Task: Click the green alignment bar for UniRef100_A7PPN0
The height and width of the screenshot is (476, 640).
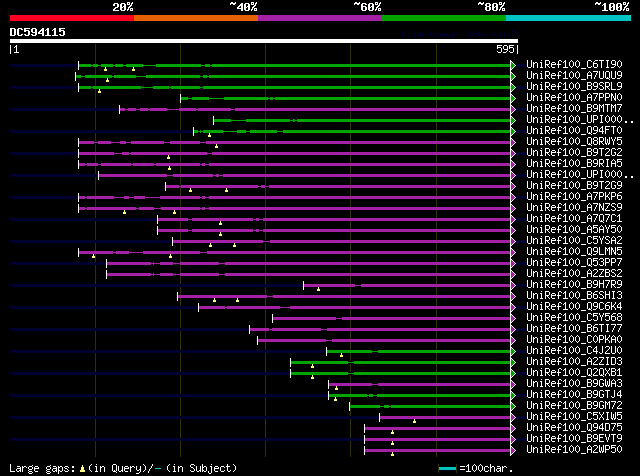Action: click(x=346, y=98)
